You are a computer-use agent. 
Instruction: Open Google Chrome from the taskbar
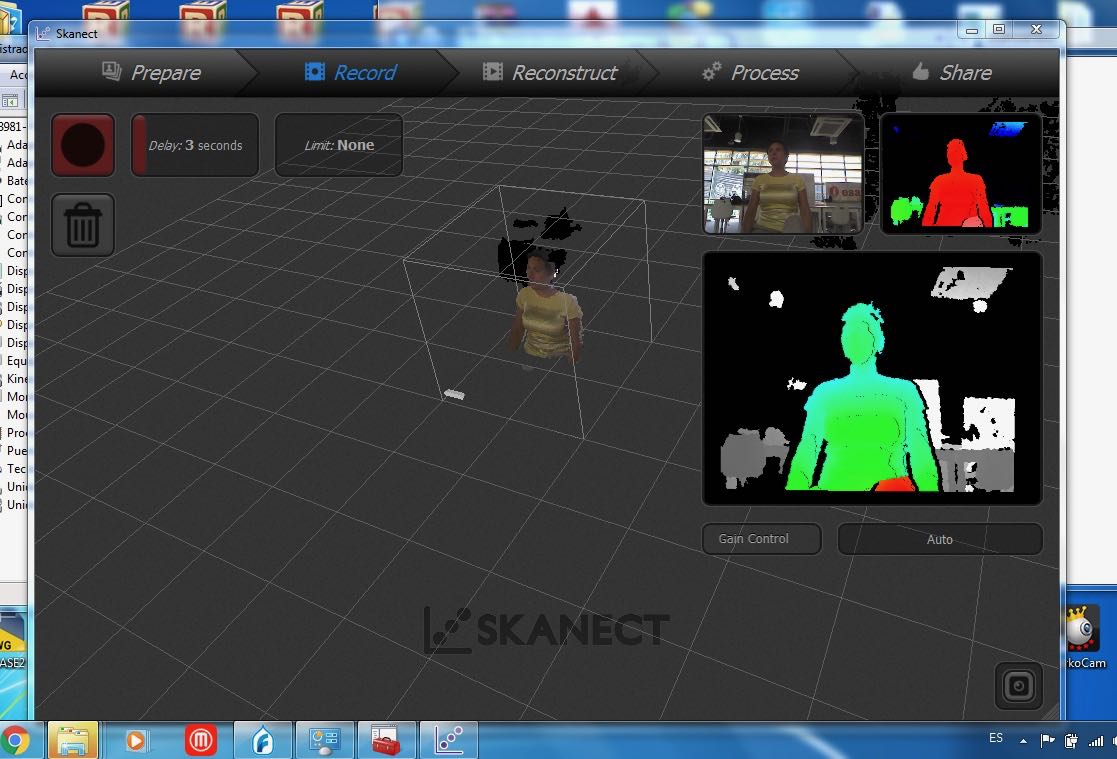15,740
